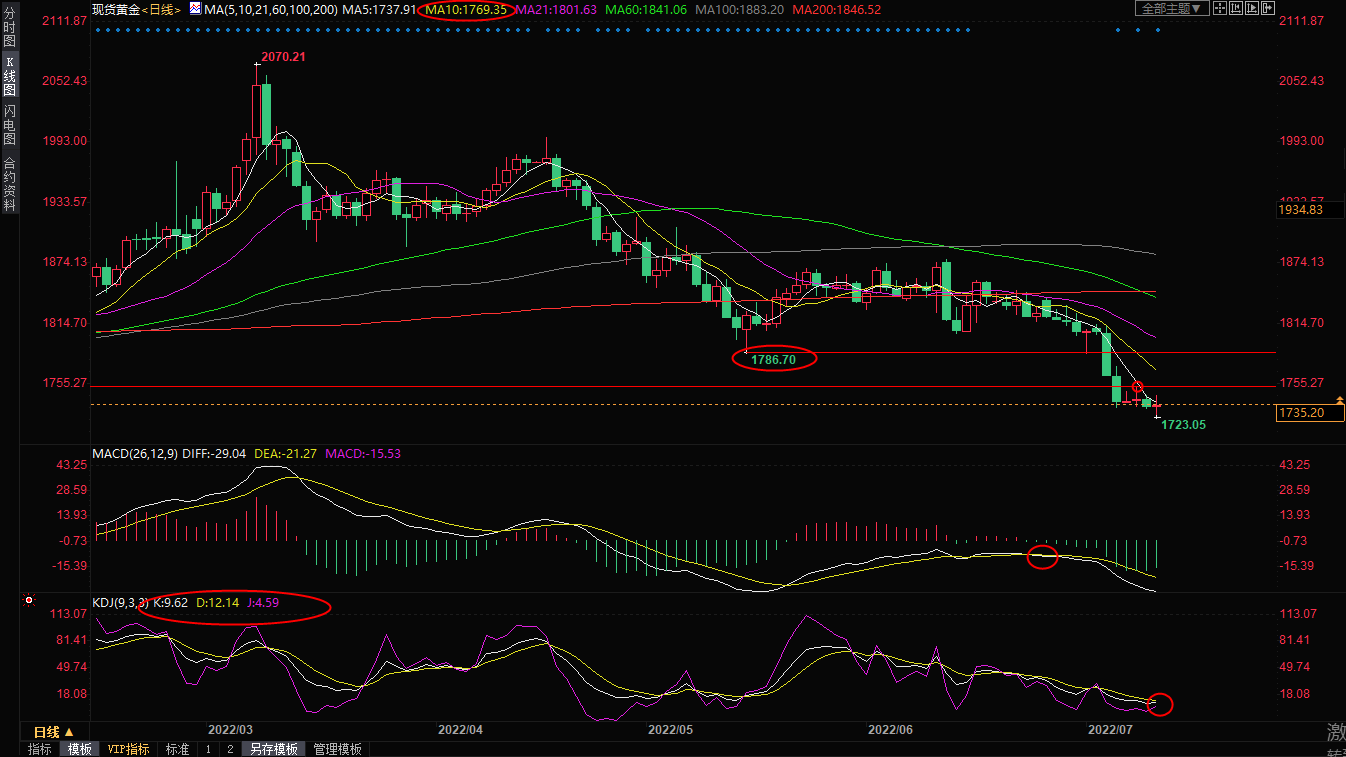Click the 另存模板 save template button
Viewport: 1346px width, 757px height.
274,749
